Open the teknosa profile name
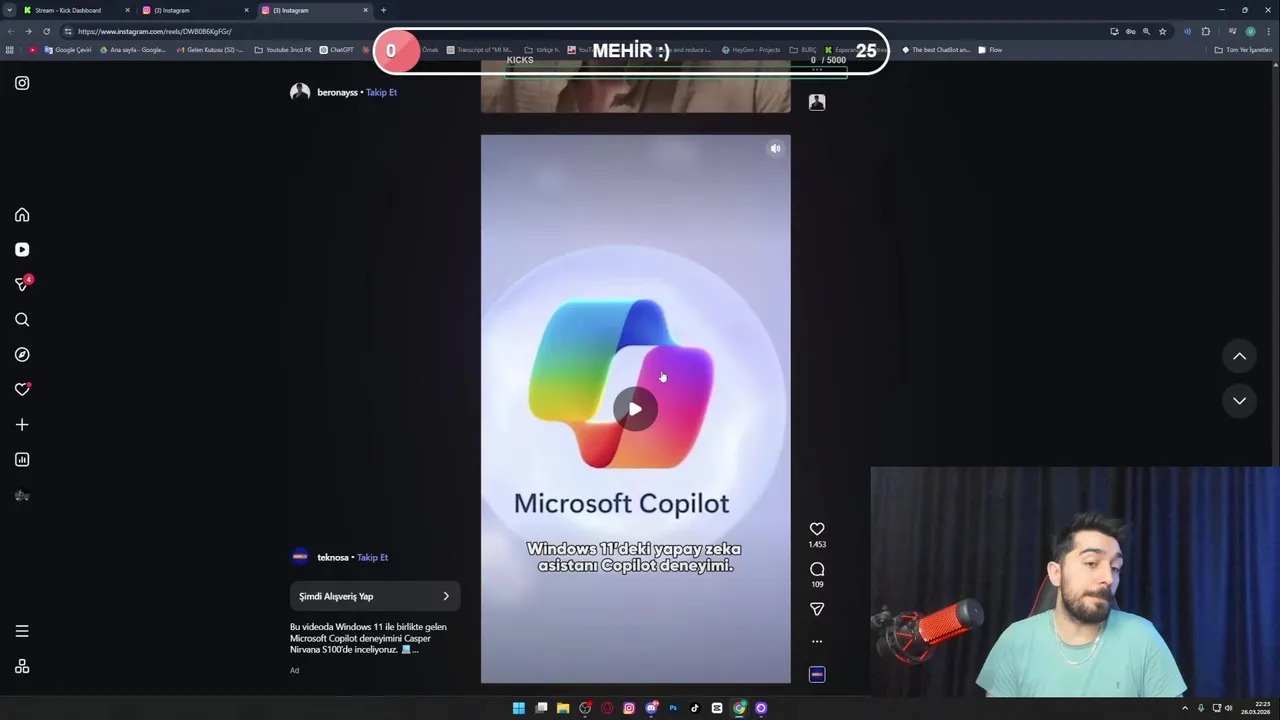 (x=333, y=557)
